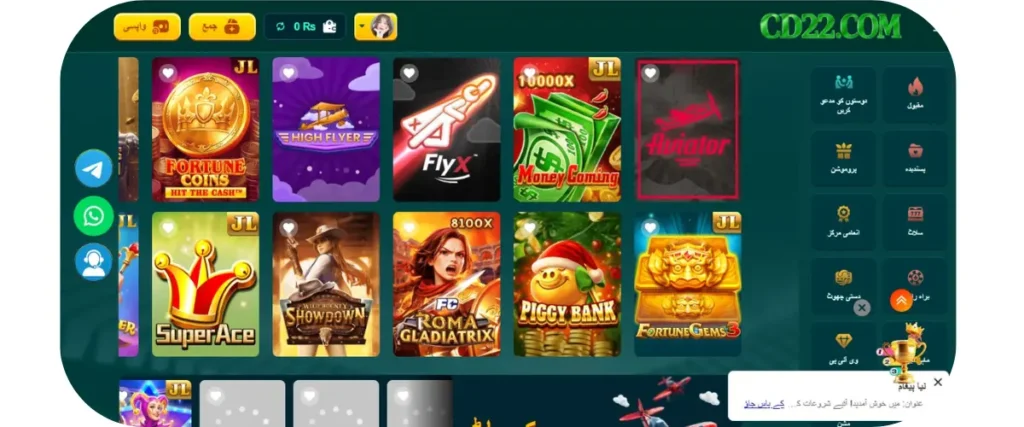Screen dimensions: 1024x427
Task: Close the new message notification popup
Action: coord(938,382)
